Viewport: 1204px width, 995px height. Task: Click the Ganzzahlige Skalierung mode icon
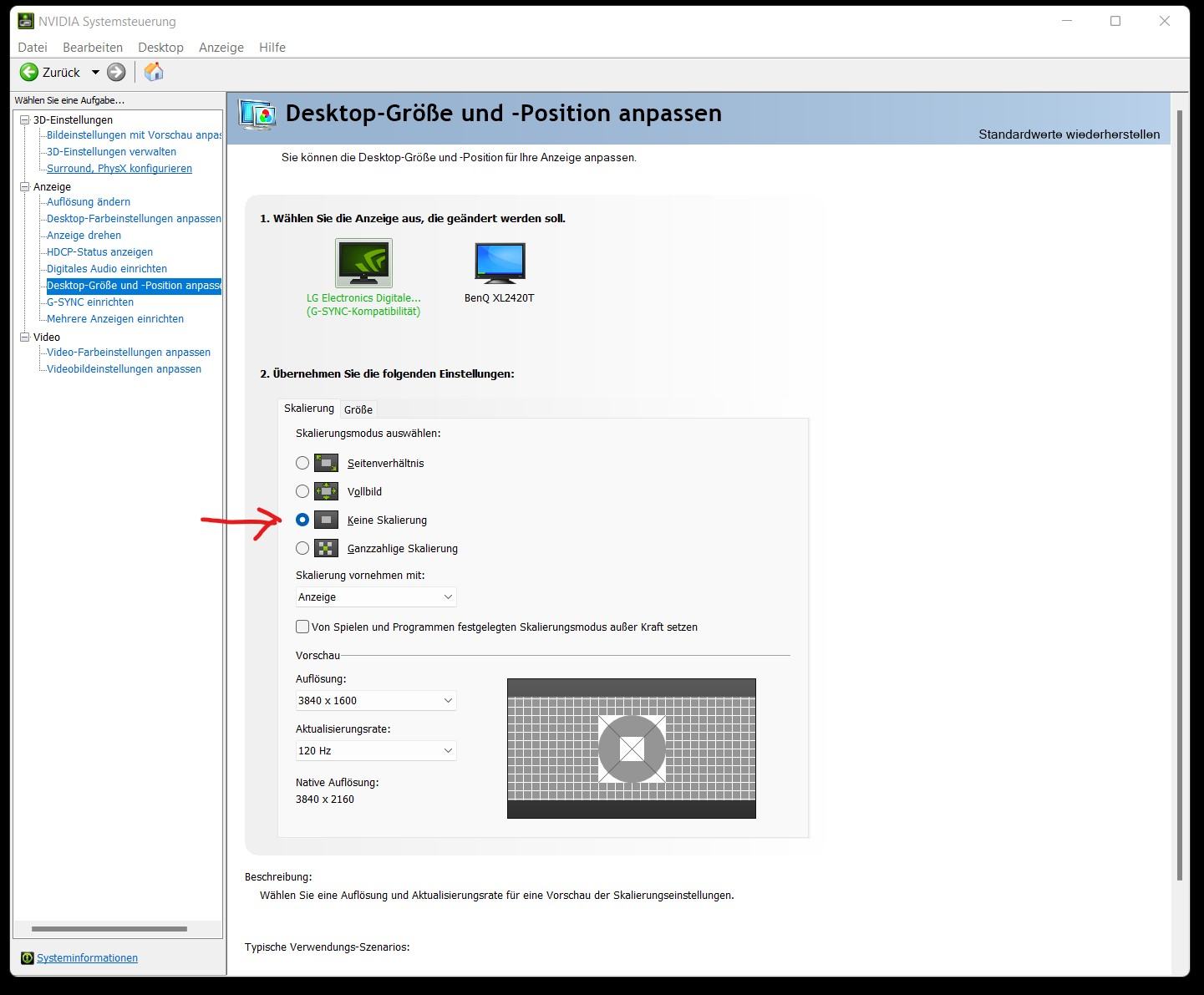[326, 548]
